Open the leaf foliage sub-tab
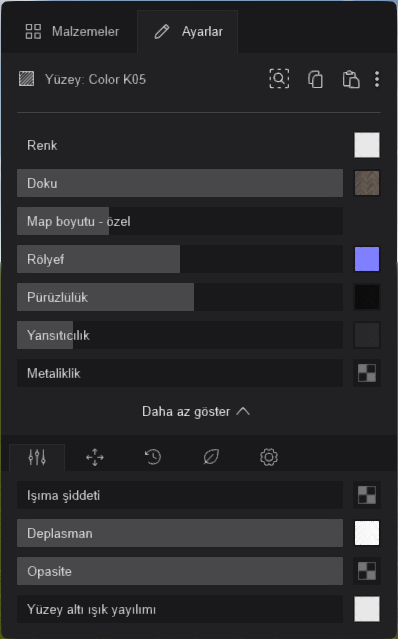 [211, 457]
